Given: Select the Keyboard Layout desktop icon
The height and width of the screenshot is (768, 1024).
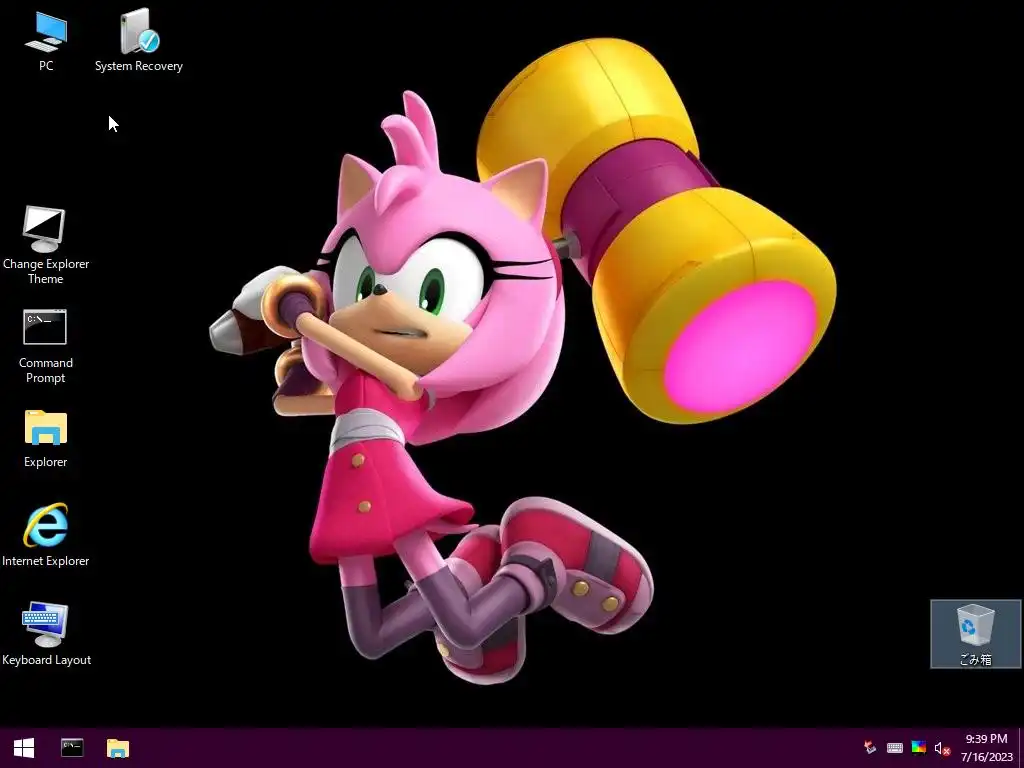Looking at the screenshot, I should click(x=46, y=633).
